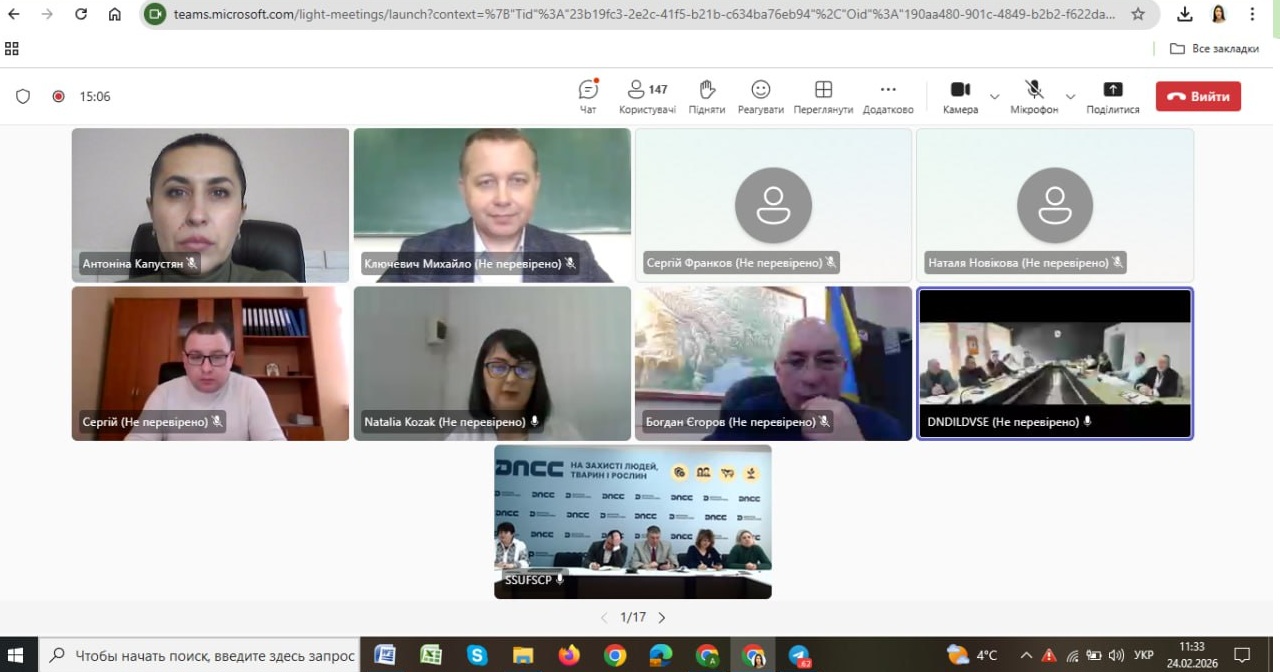Open Додатково more options menu
This screenshot has height=672, width=1280.
(887, 96)
